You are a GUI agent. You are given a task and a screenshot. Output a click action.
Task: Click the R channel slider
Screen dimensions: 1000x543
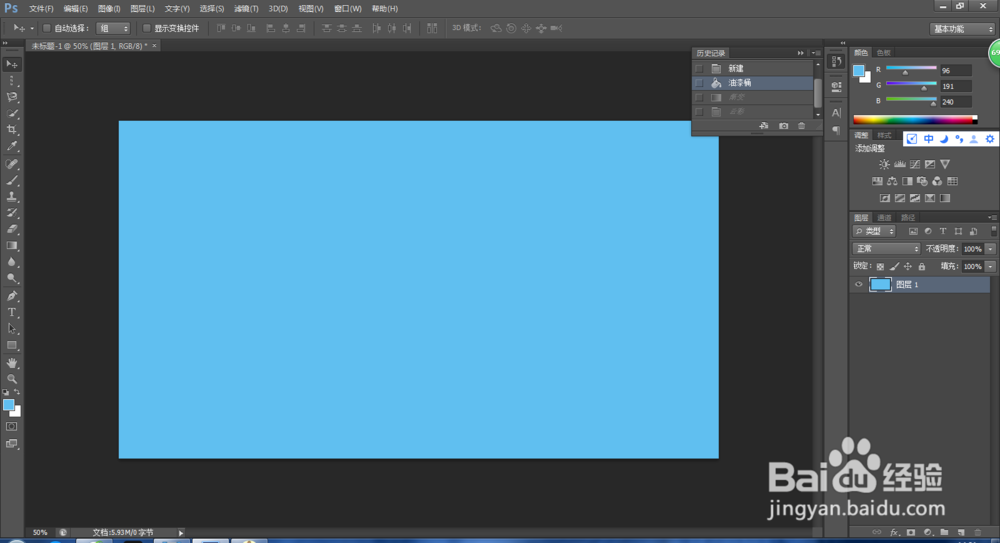(x=911, y=69)
